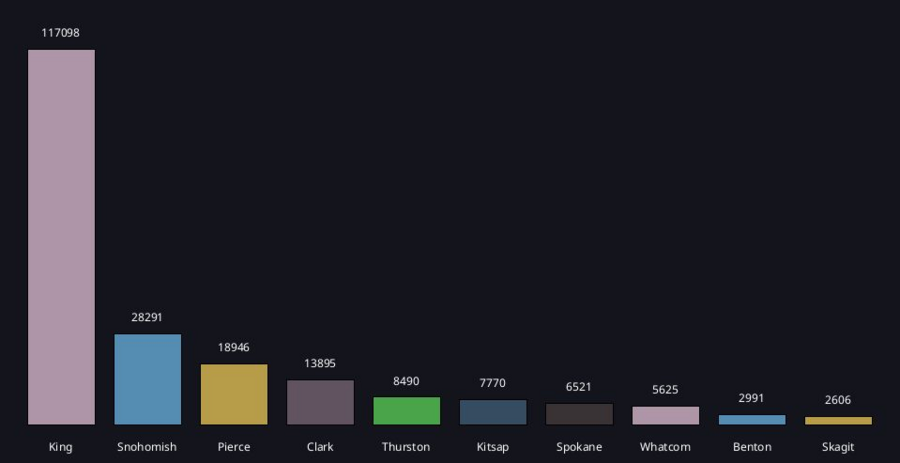This screenshot has width=900, height=463.
Task: Select the Snohomish axis label
Action: pos(147,447)
